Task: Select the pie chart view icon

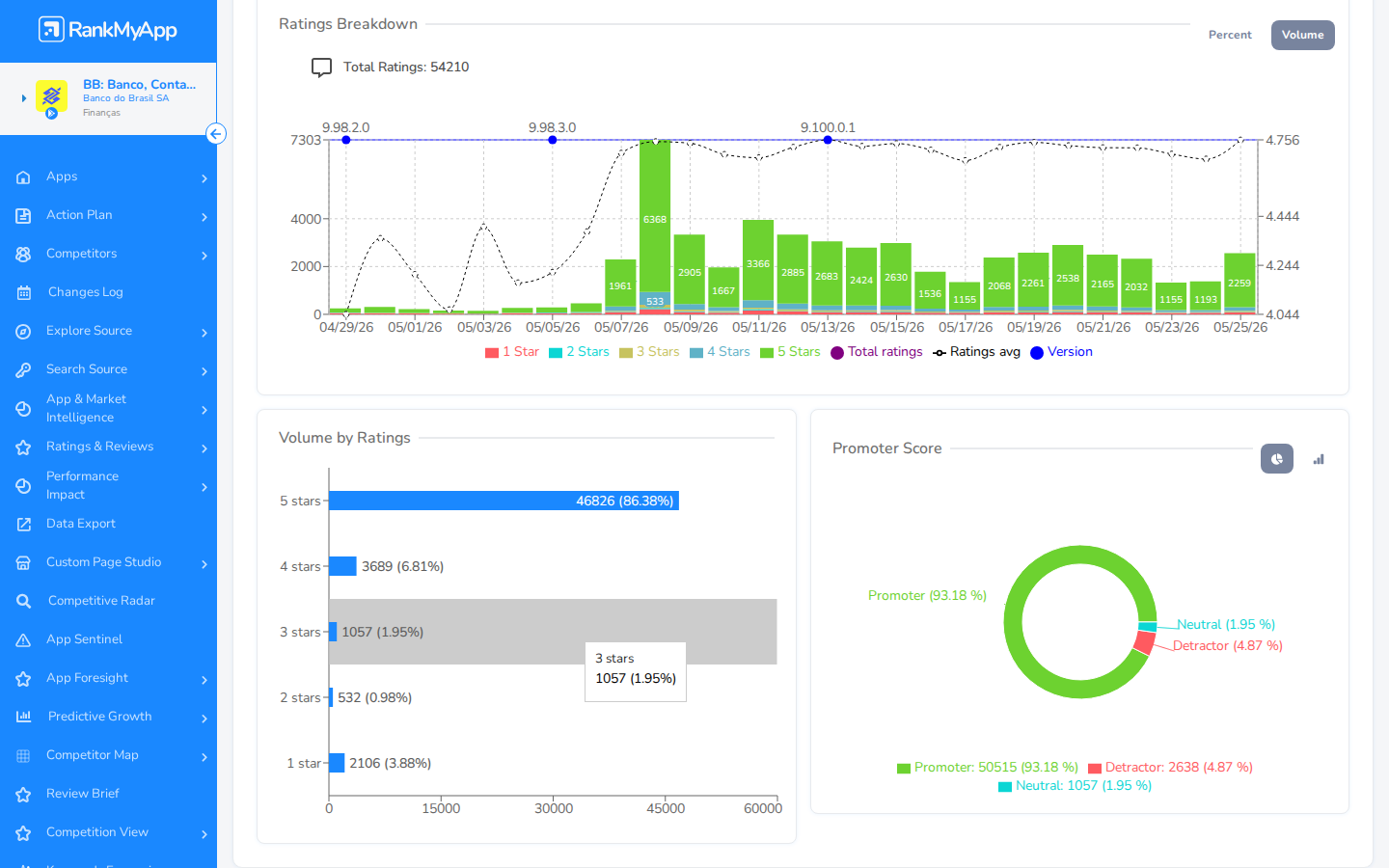Action: pyautogui.click(x=1277, y=459)
